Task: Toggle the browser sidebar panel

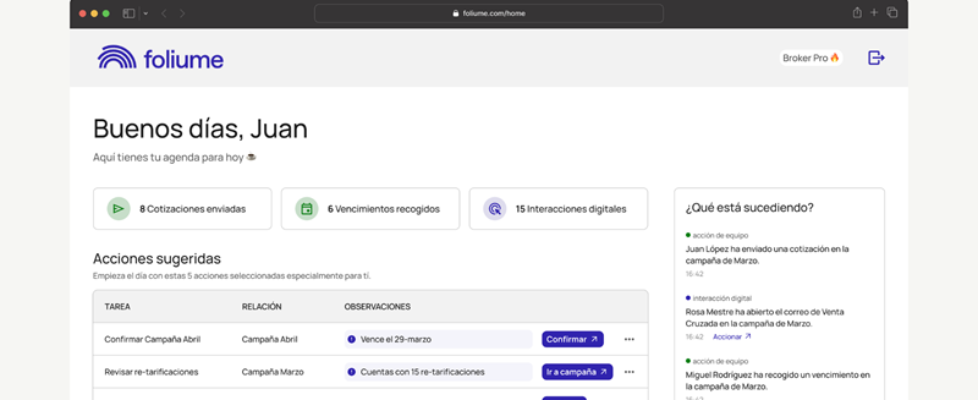Action: coord(129,13)
